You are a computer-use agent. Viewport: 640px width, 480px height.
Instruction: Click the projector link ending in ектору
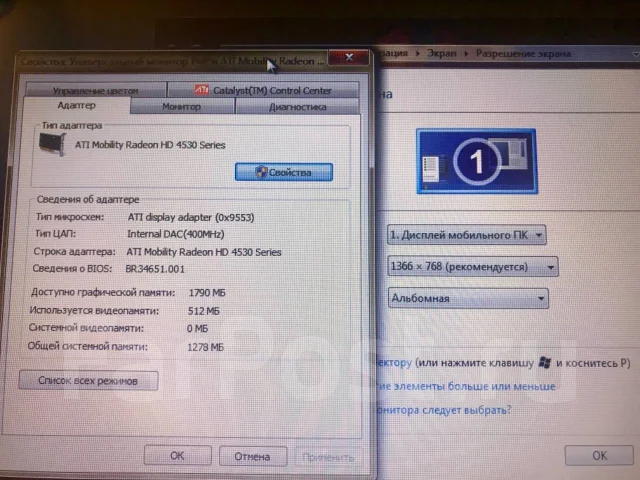coord(394,363)
